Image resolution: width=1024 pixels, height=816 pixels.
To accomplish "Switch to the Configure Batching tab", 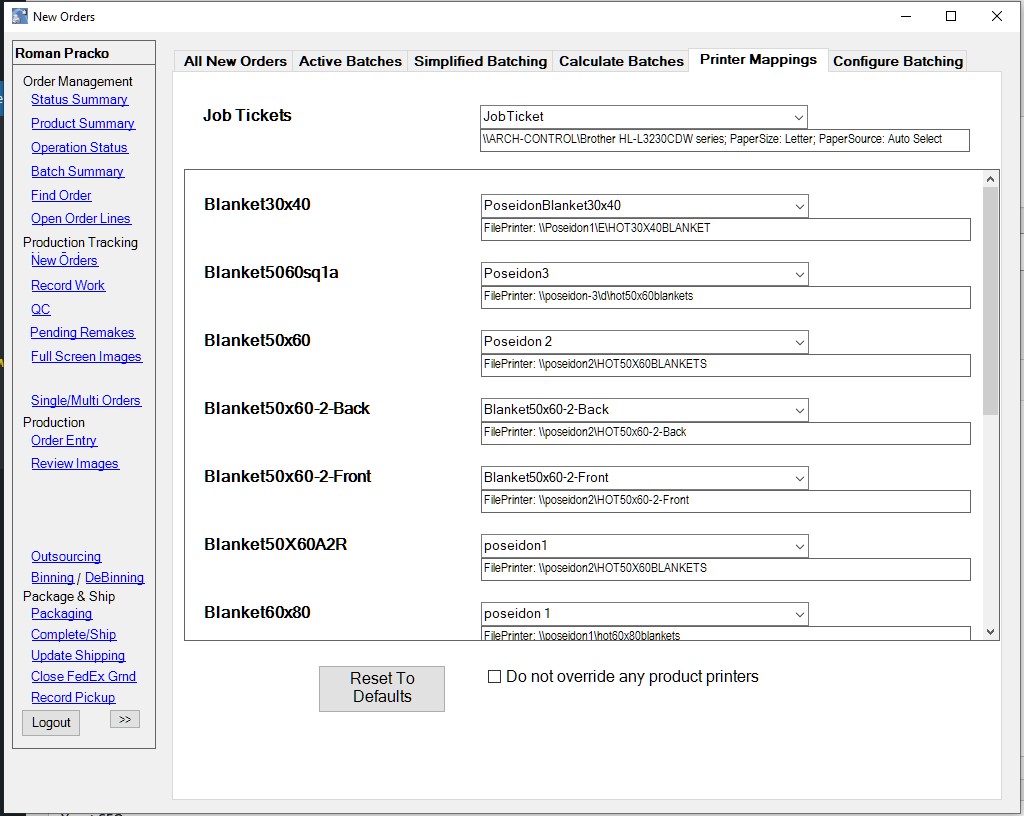I will (897, 61).
